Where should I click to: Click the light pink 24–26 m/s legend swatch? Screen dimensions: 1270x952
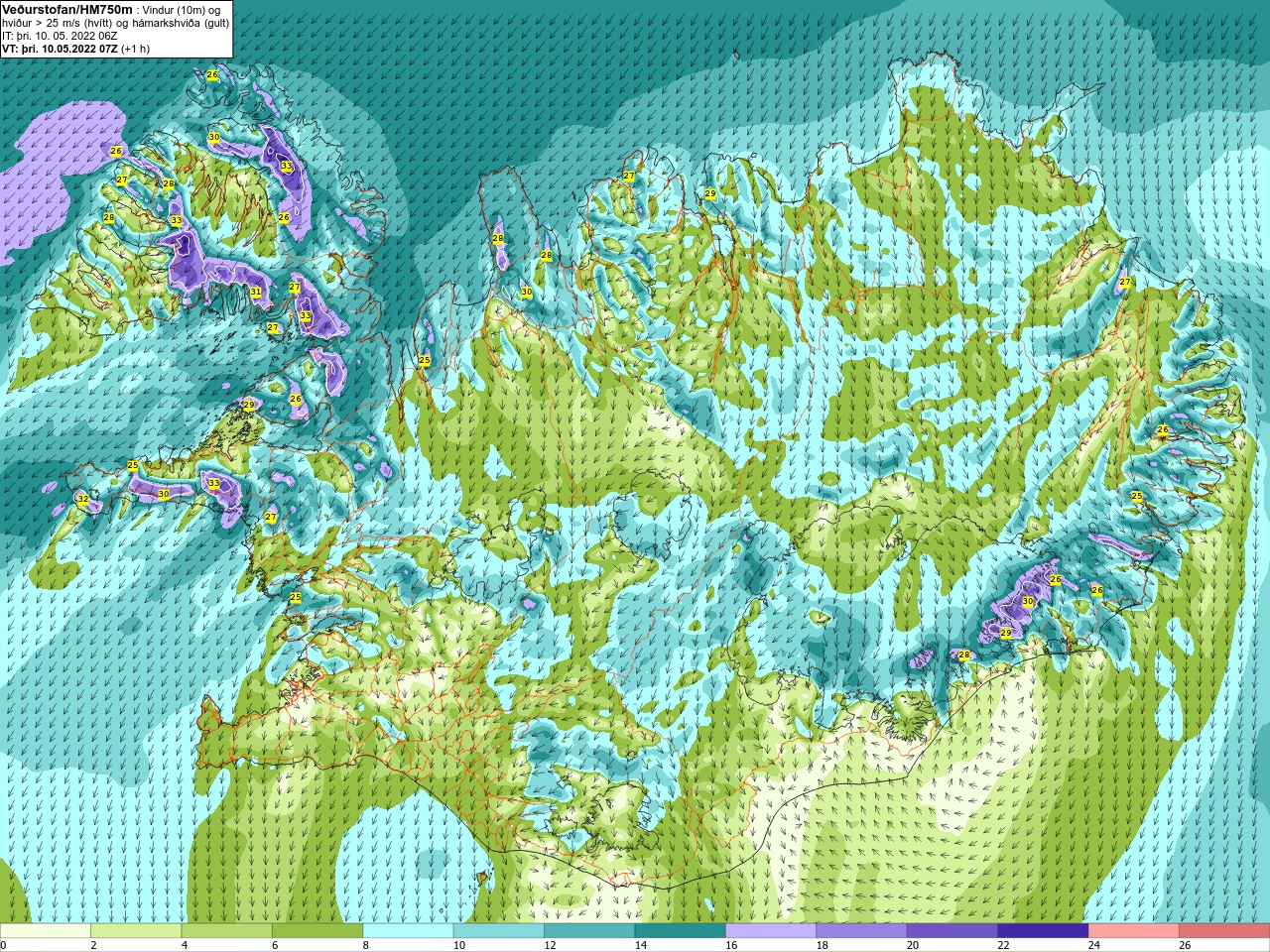(1134, 931)
